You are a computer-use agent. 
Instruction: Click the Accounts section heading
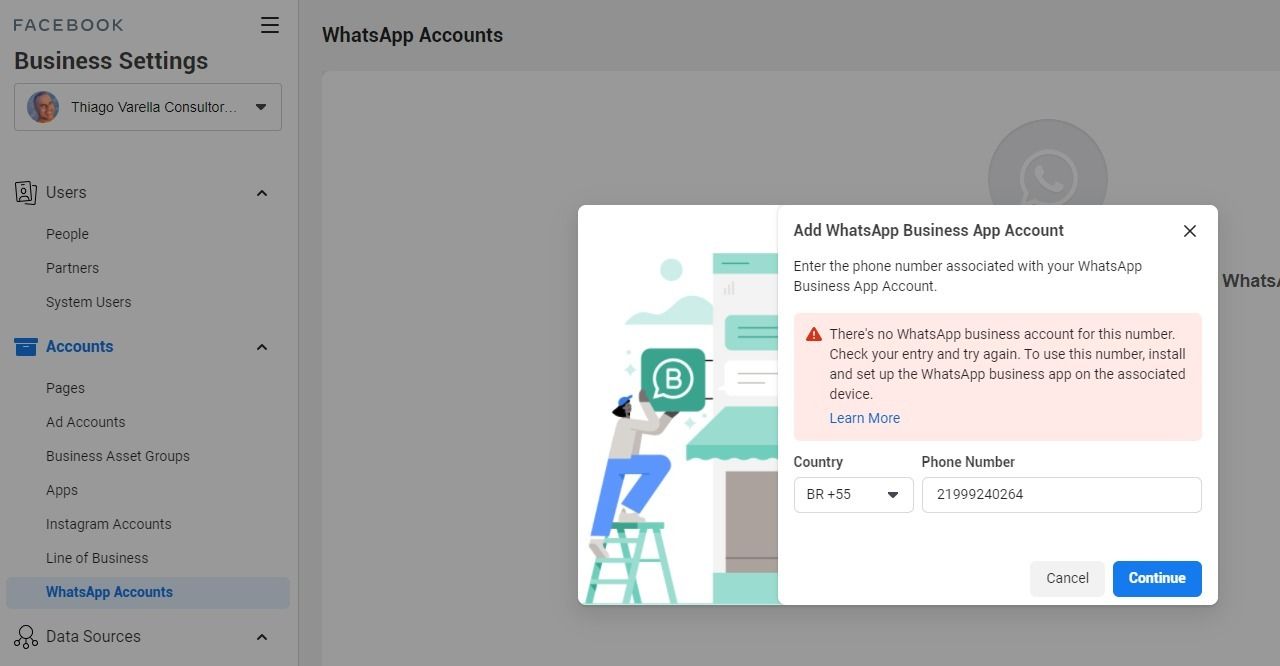click(x=79, y=347)
